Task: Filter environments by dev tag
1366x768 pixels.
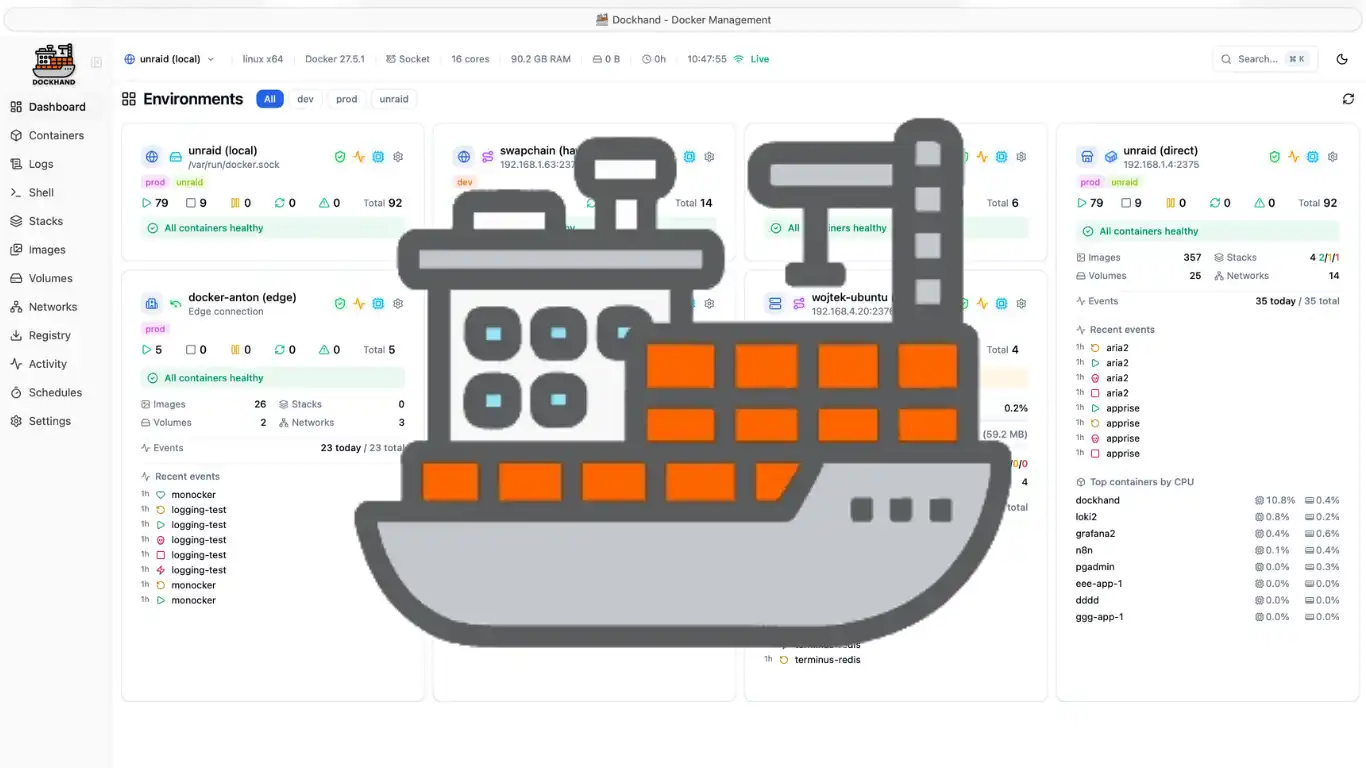Action: pos(305,99)
